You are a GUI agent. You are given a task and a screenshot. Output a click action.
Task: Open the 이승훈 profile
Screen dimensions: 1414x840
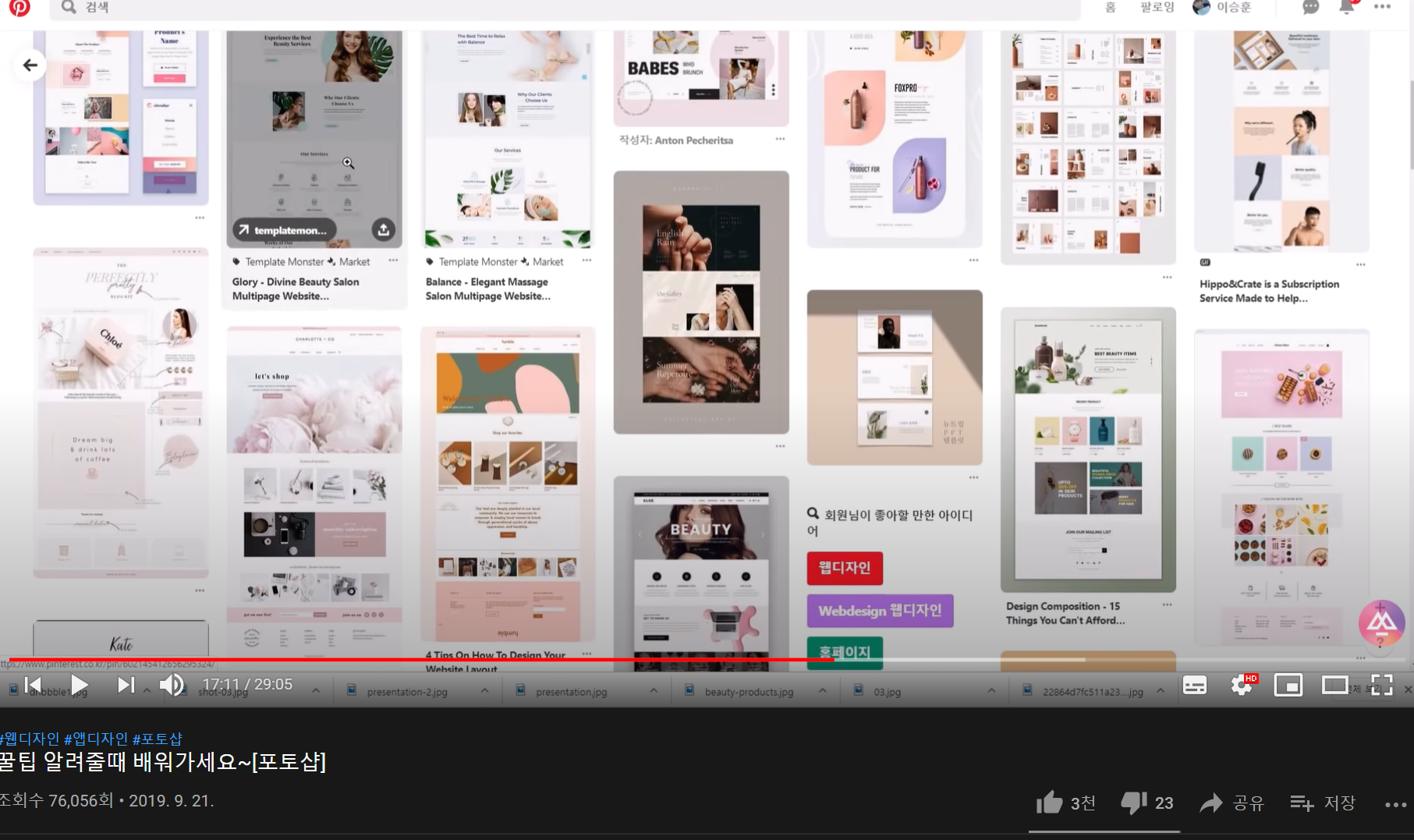pyautogui.click(x=1222, y=7)
